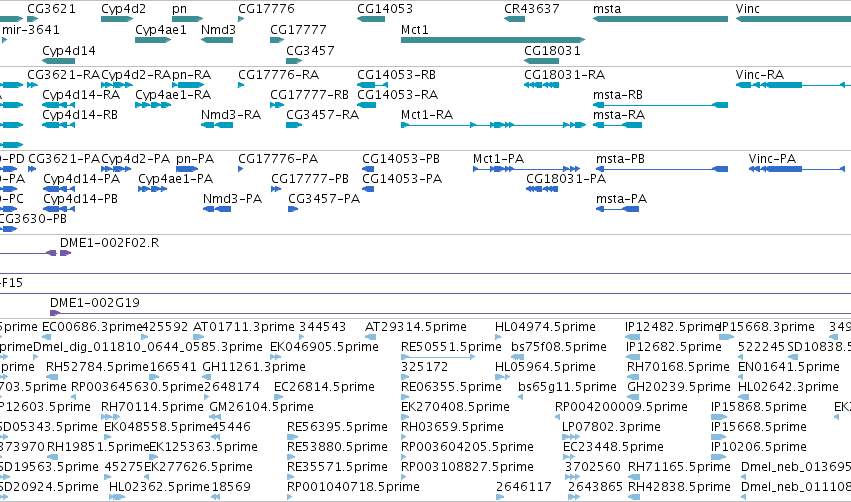Screen dimensions: 851x502
Task: Click the RP003108827.5prime EST label
Action: point(467,468)
